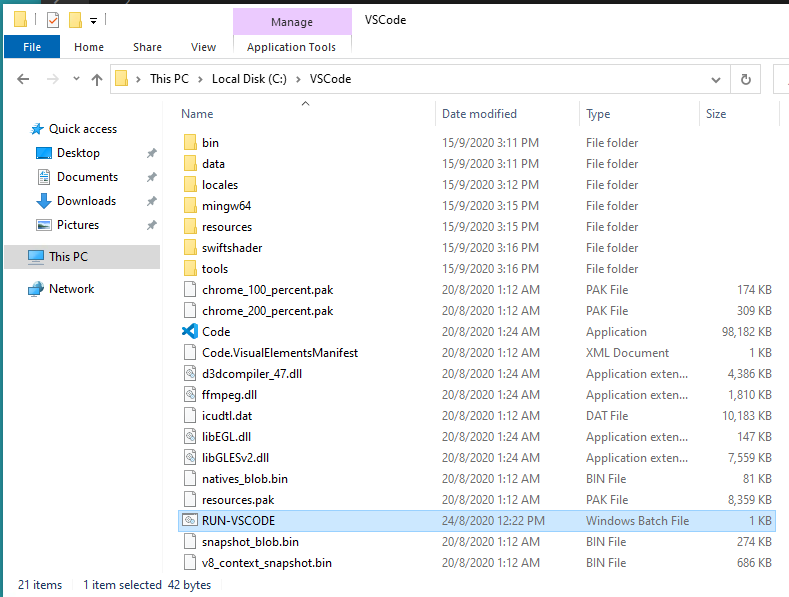Click the Back navigation arrow

pyautogui.click(x=23, y=79)
